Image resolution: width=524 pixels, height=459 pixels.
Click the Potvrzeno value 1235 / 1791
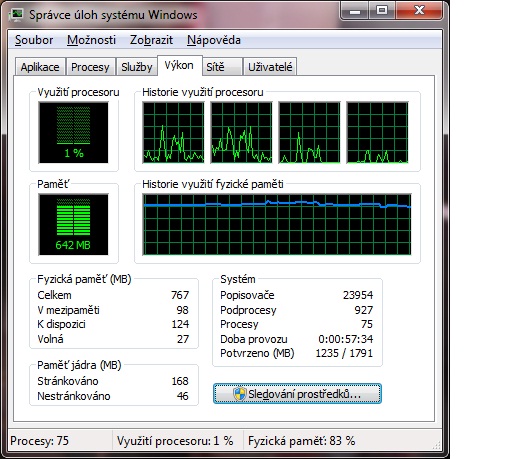point(344,353)
